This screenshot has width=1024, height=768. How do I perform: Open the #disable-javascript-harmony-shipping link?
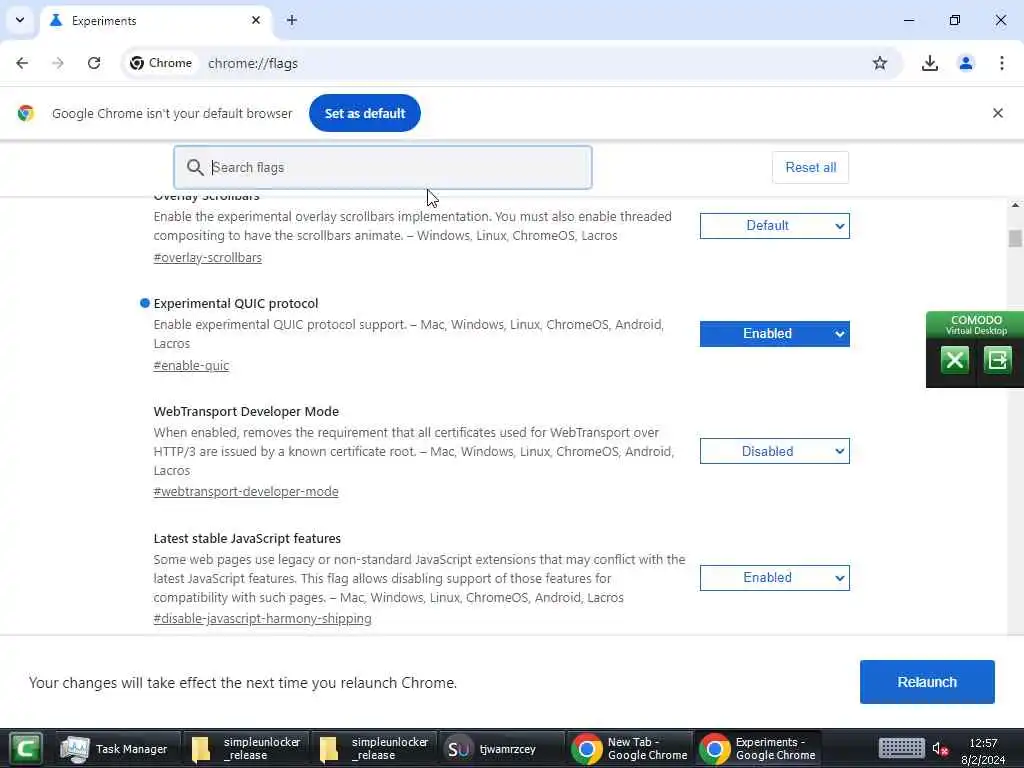263,618
